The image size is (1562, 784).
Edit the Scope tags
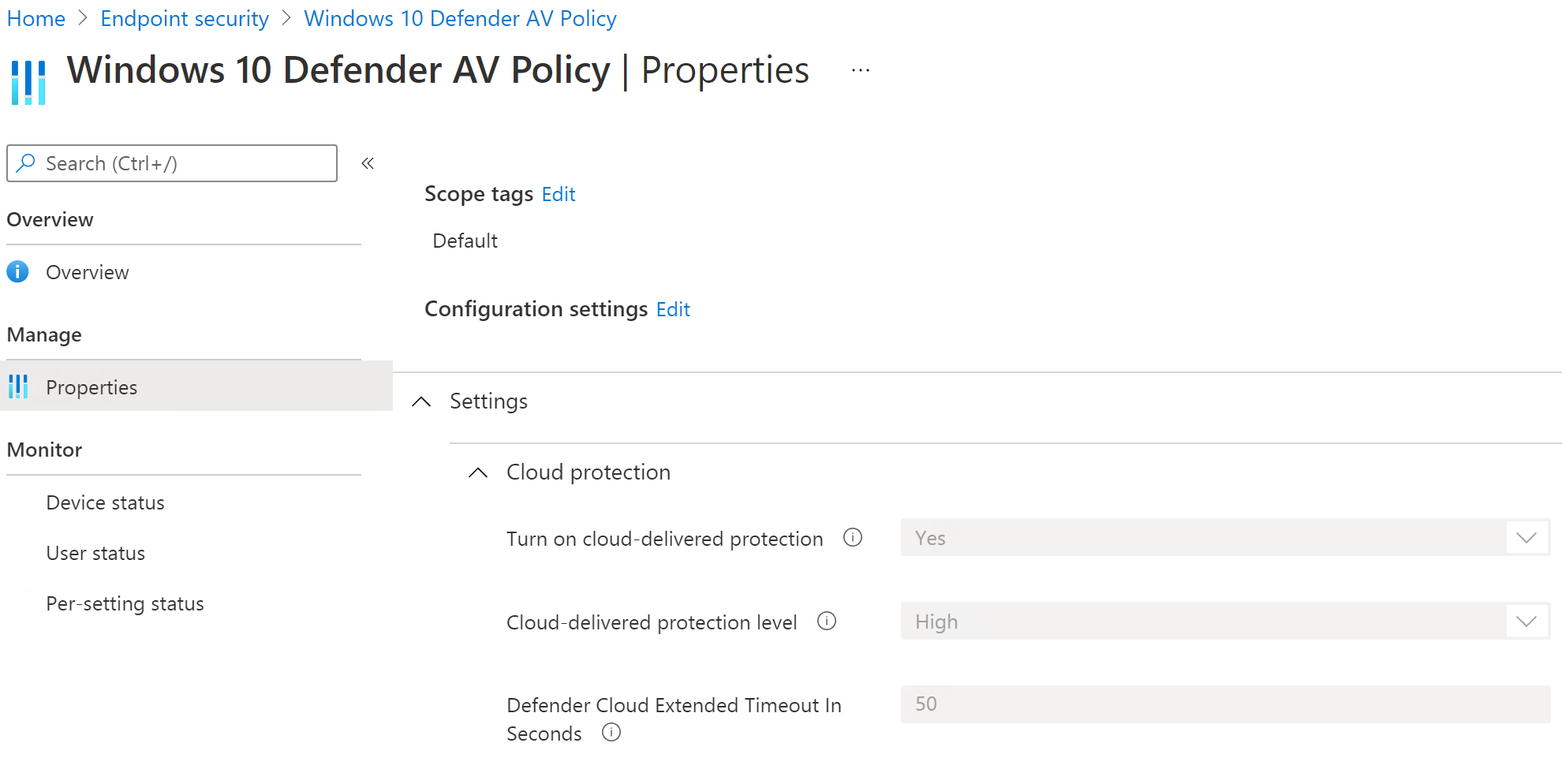click(558, 194)
